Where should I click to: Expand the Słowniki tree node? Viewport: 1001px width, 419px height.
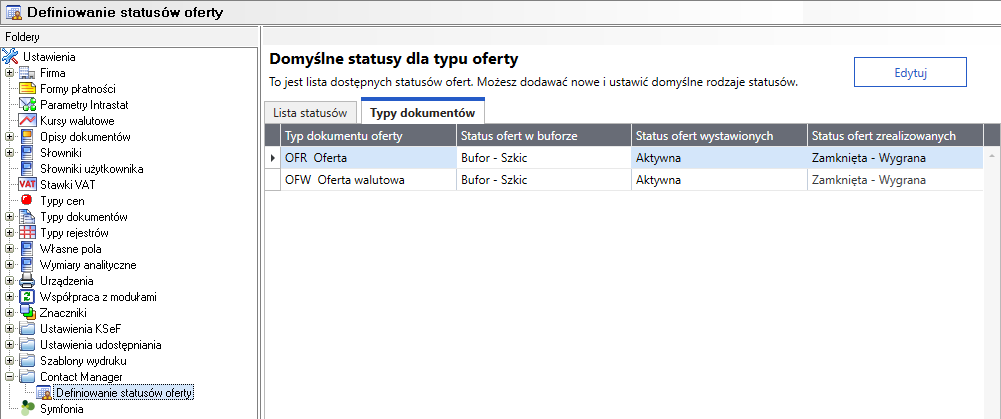point(9,153)
